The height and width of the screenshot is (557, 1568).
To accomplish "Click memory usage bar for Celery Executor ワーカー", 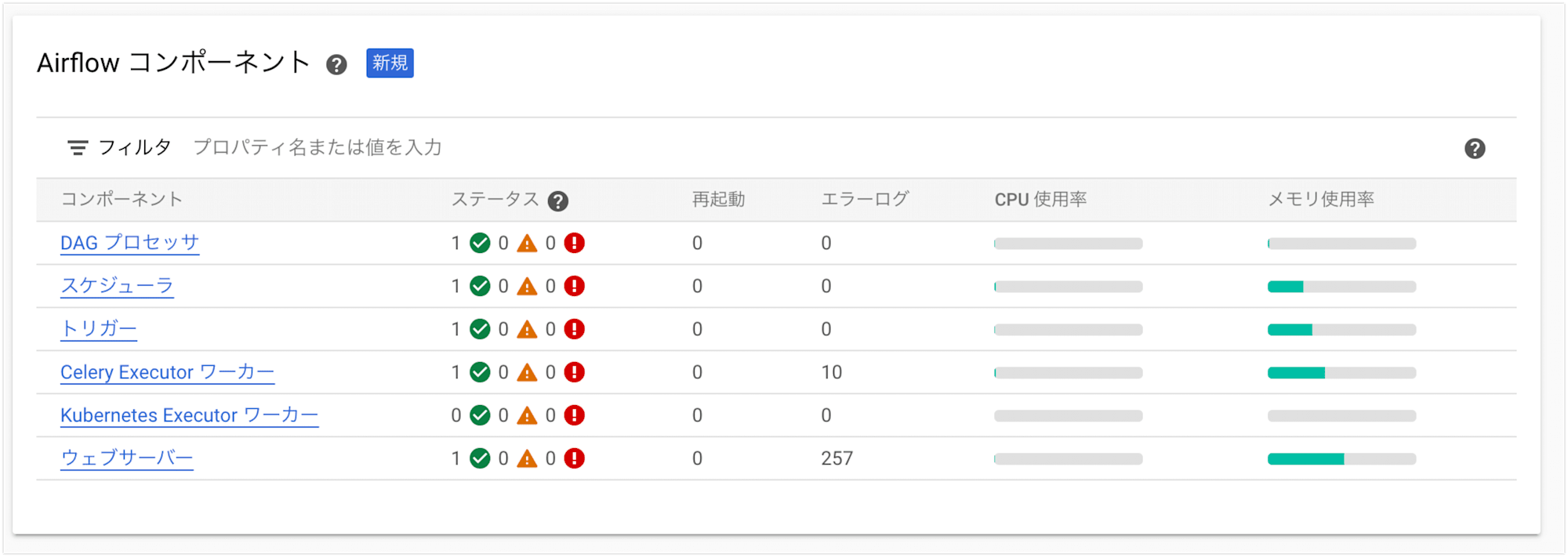I will [x=1341, y=373].
